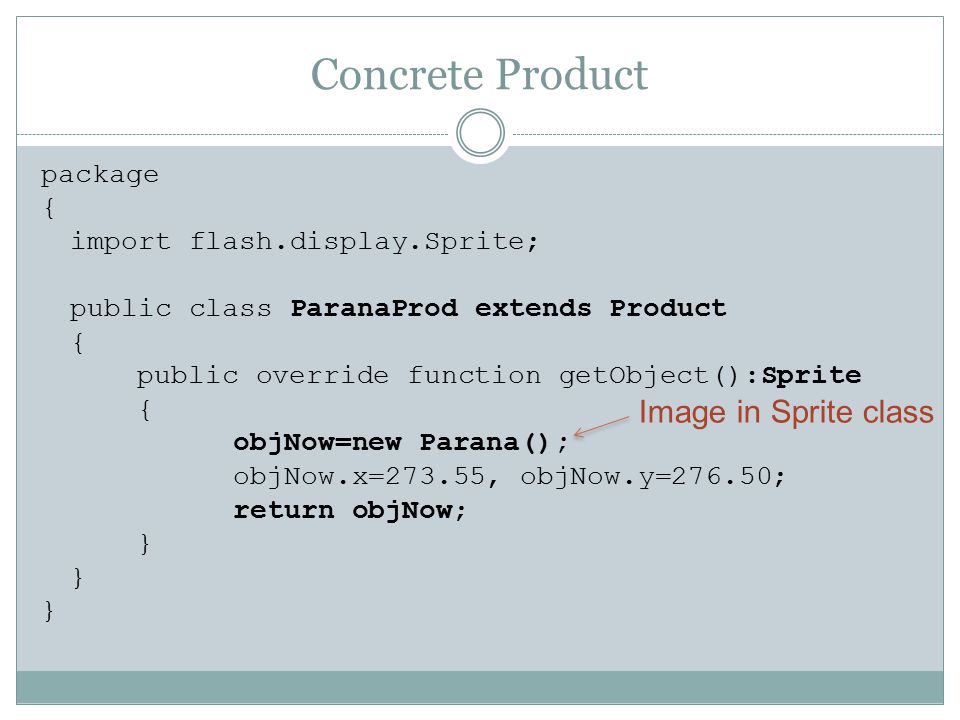This screenshot has width=960, height=720.
Task: Click the 'public class' text
Action: [x=170, y=309]
